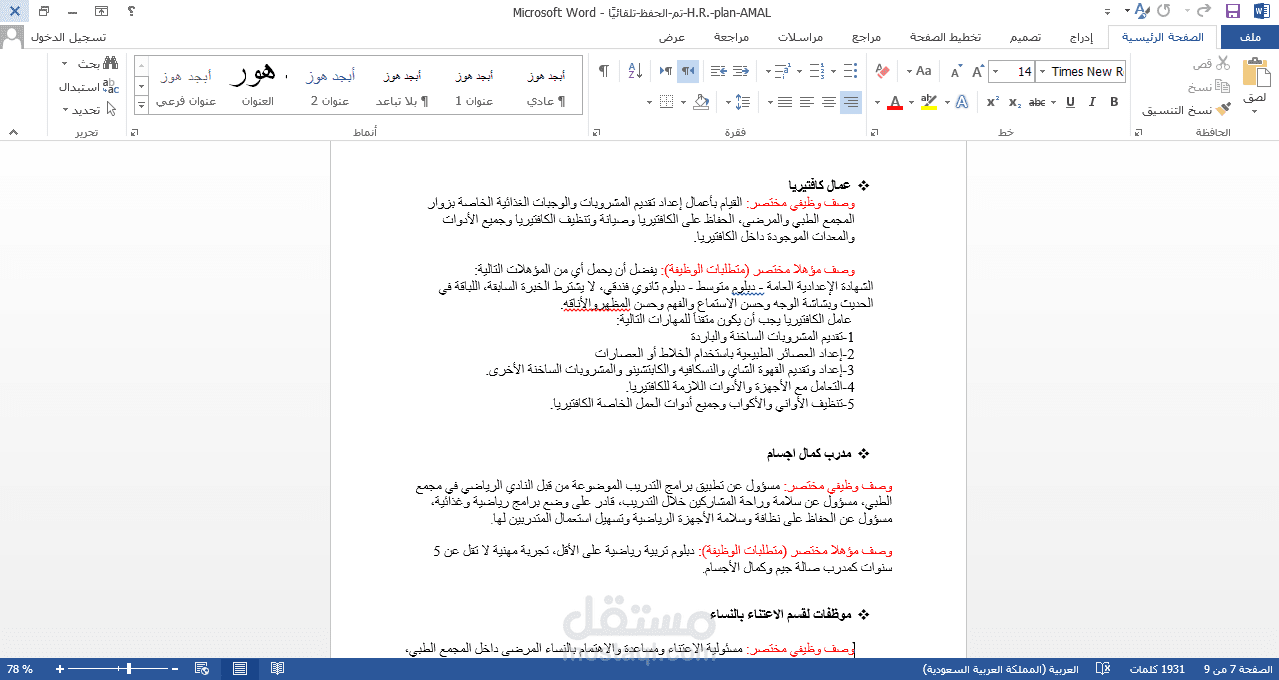Collapse the ribbon with the arrow
Screen dimensions: 1279x680
click(13, 131)
